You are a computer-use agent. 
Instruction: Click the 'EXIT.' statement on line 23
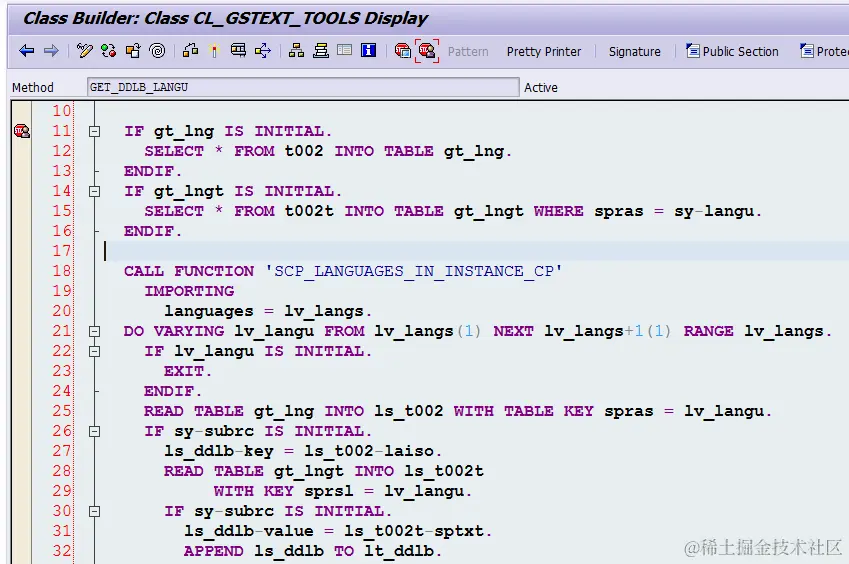pos(188,371)
